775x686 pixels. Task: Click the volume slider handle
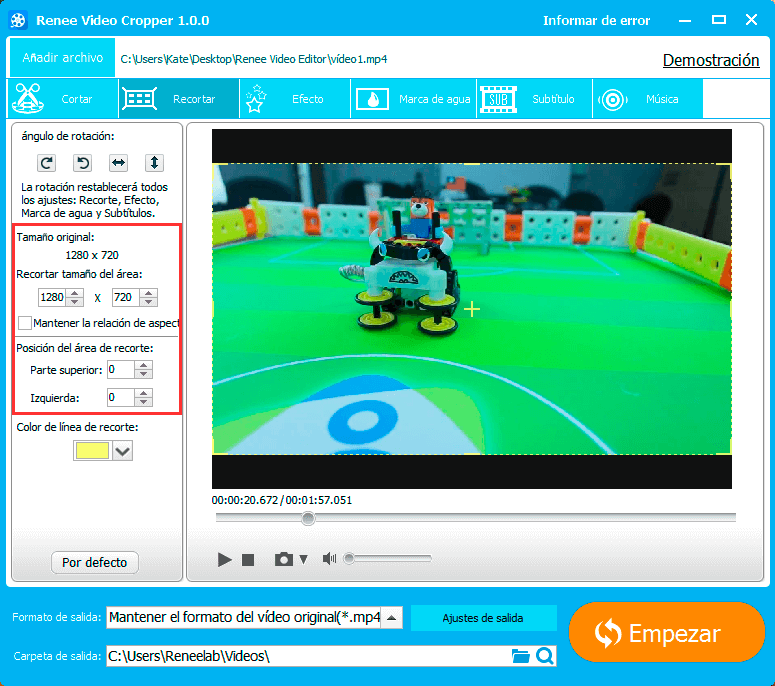[x=349, y=558]
